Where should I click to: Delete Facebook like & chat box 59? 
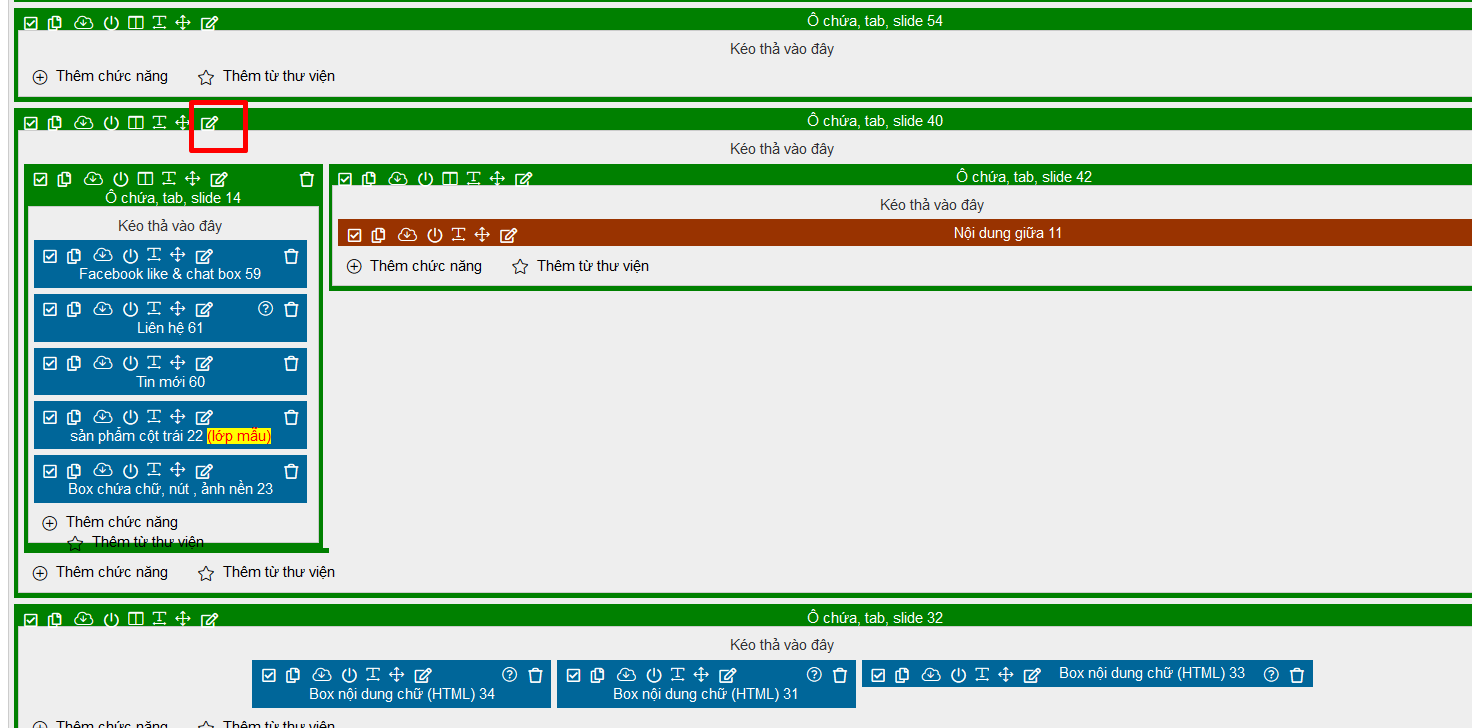pyautogui.click(x=292, y=256)
